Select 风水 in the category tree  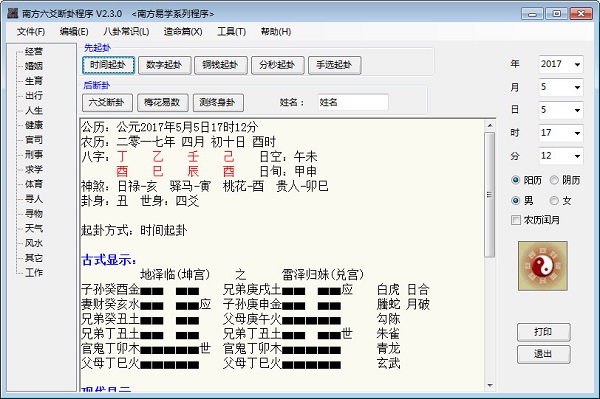[34, 243]
